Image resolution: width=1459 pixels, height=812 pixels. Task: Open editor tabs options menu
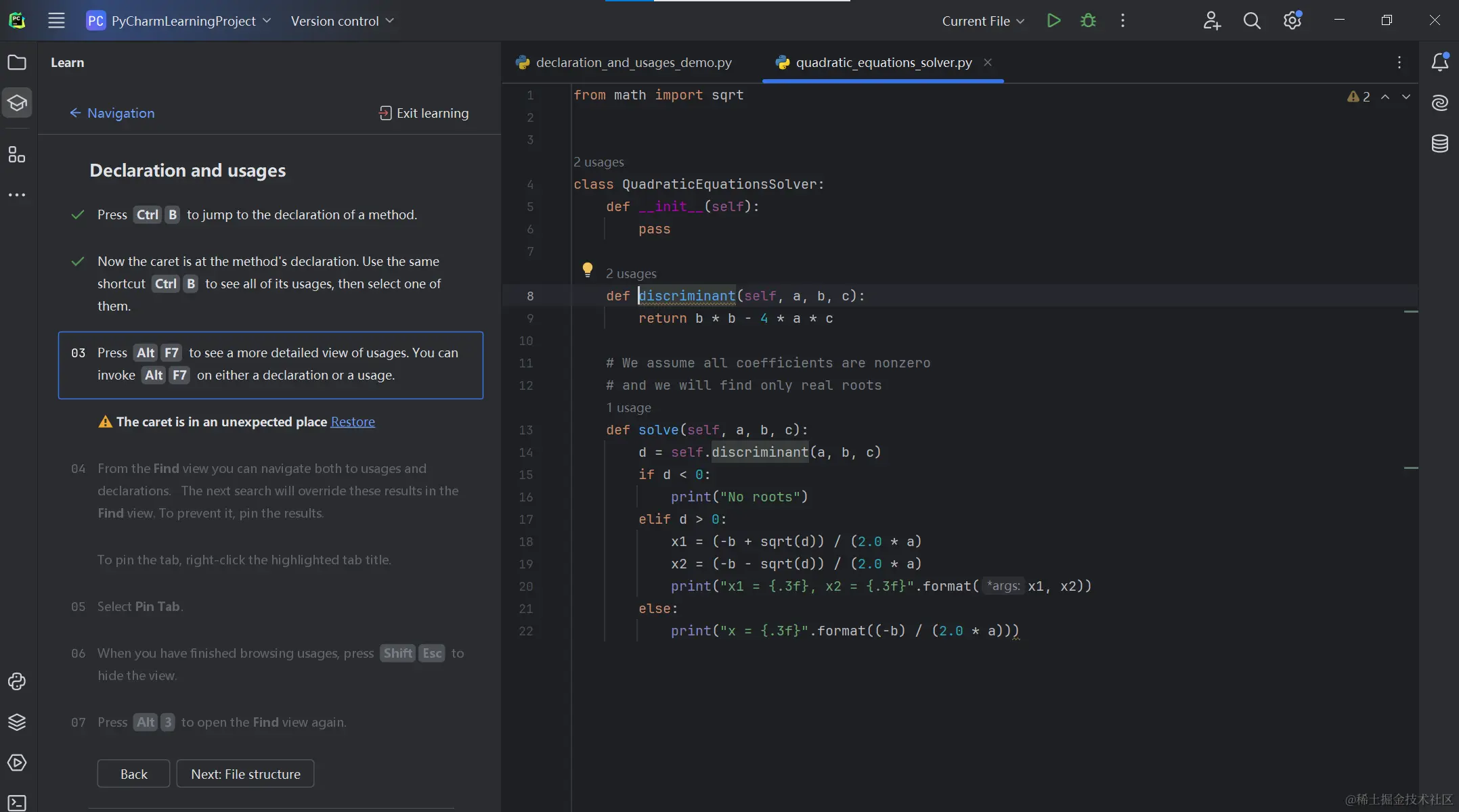(x=1399, y=62)
